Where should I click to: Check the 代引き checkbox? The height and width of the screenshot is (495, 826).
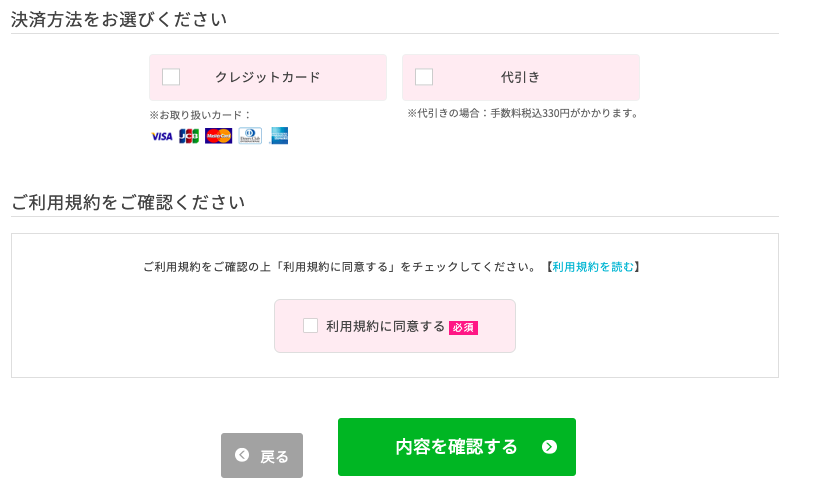[424, 77]
